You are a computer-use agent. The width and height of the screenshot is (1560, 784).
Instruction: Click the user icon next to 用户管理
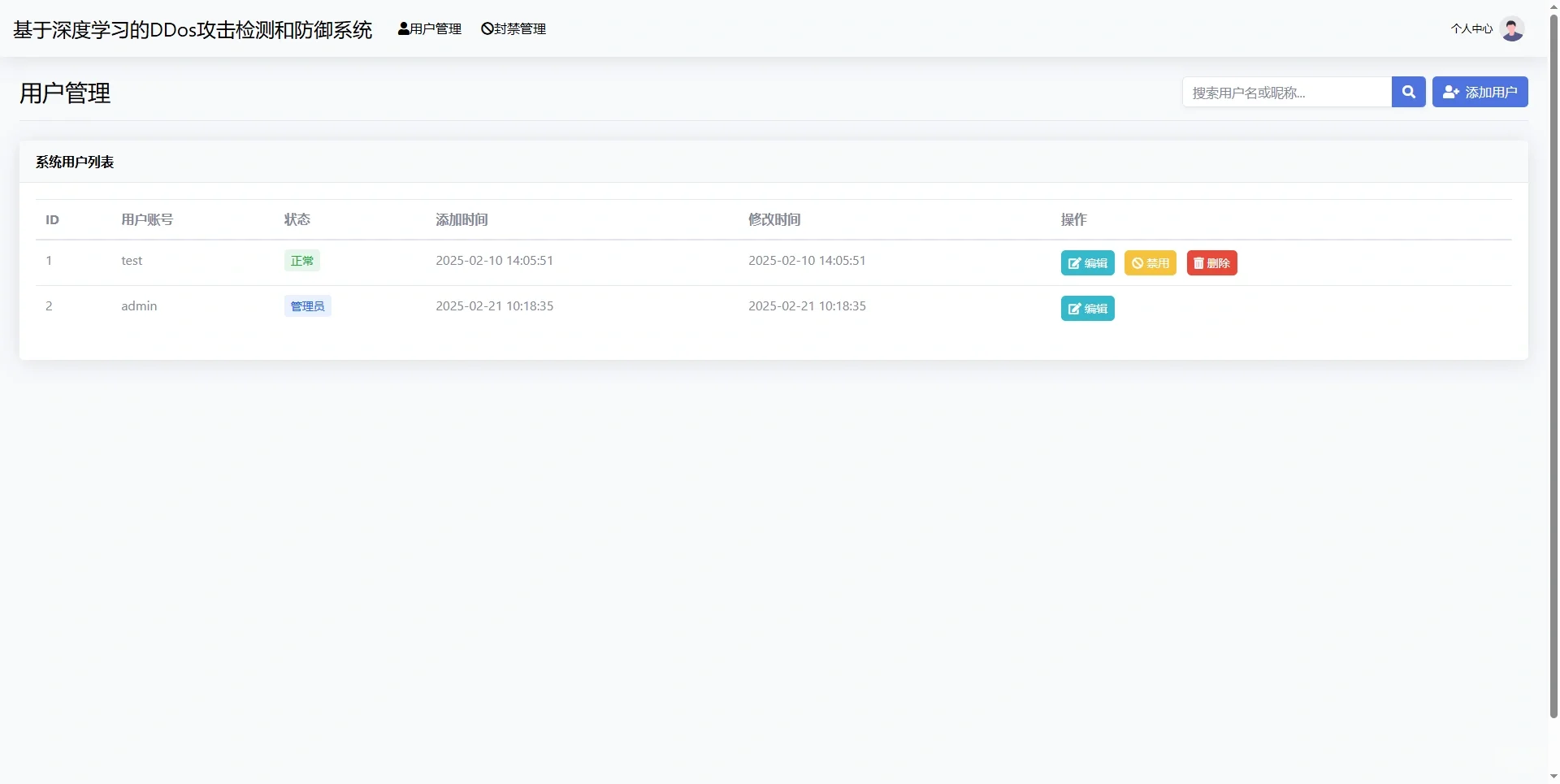click(402, 28)
